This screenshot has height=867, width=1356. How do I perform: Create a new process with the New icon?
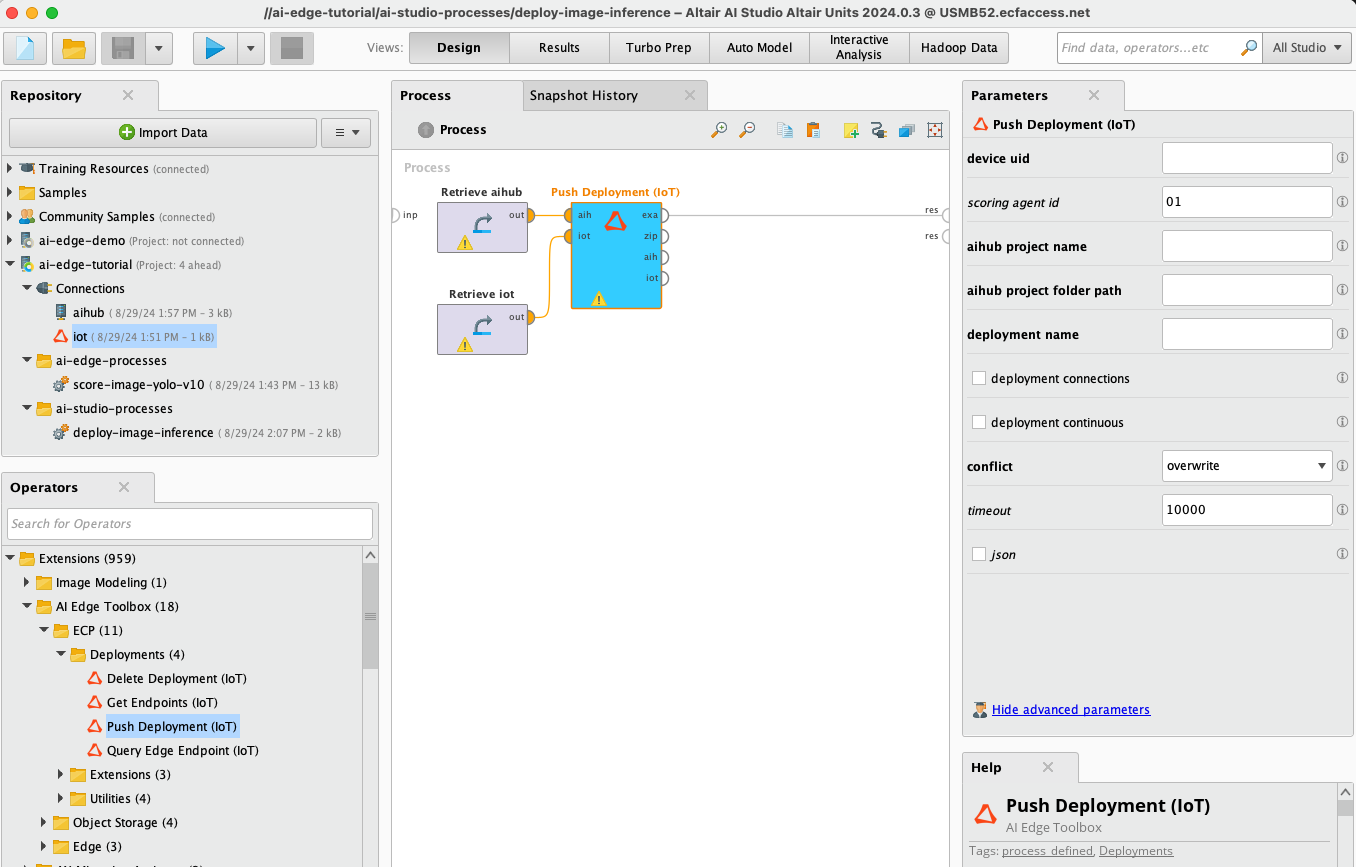pos(24,47)
